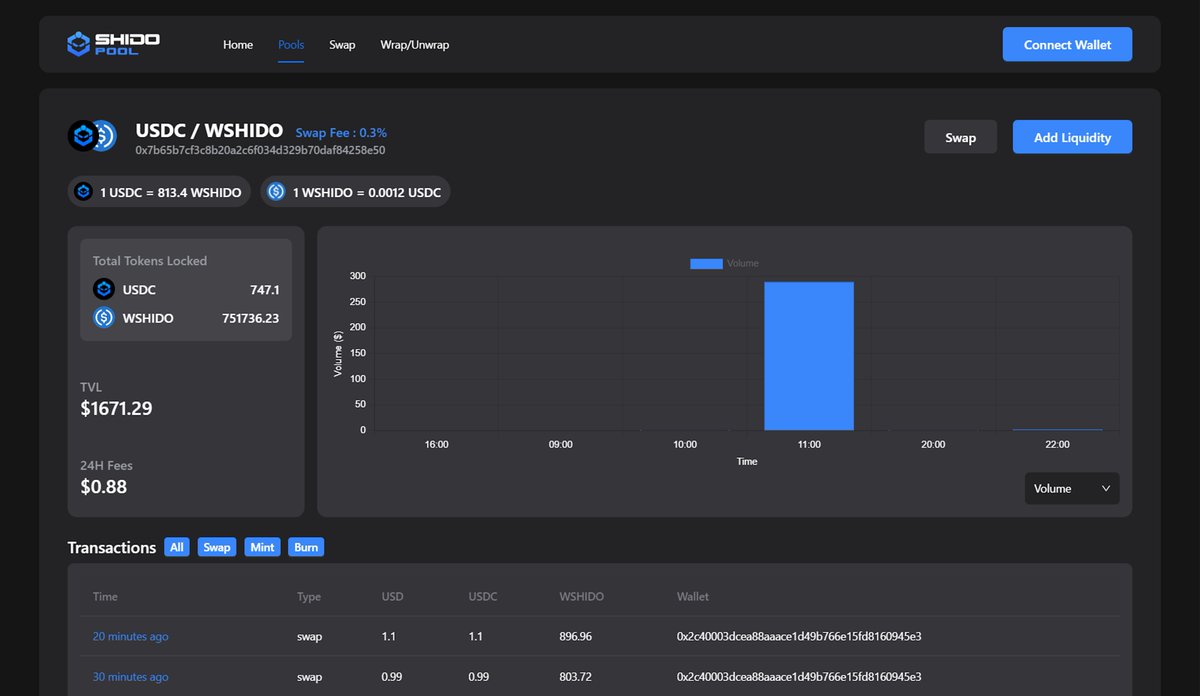Click the Shido Pool logo
The width and height of the screenshot is (1200, 696).
click(x=113, y=44)
